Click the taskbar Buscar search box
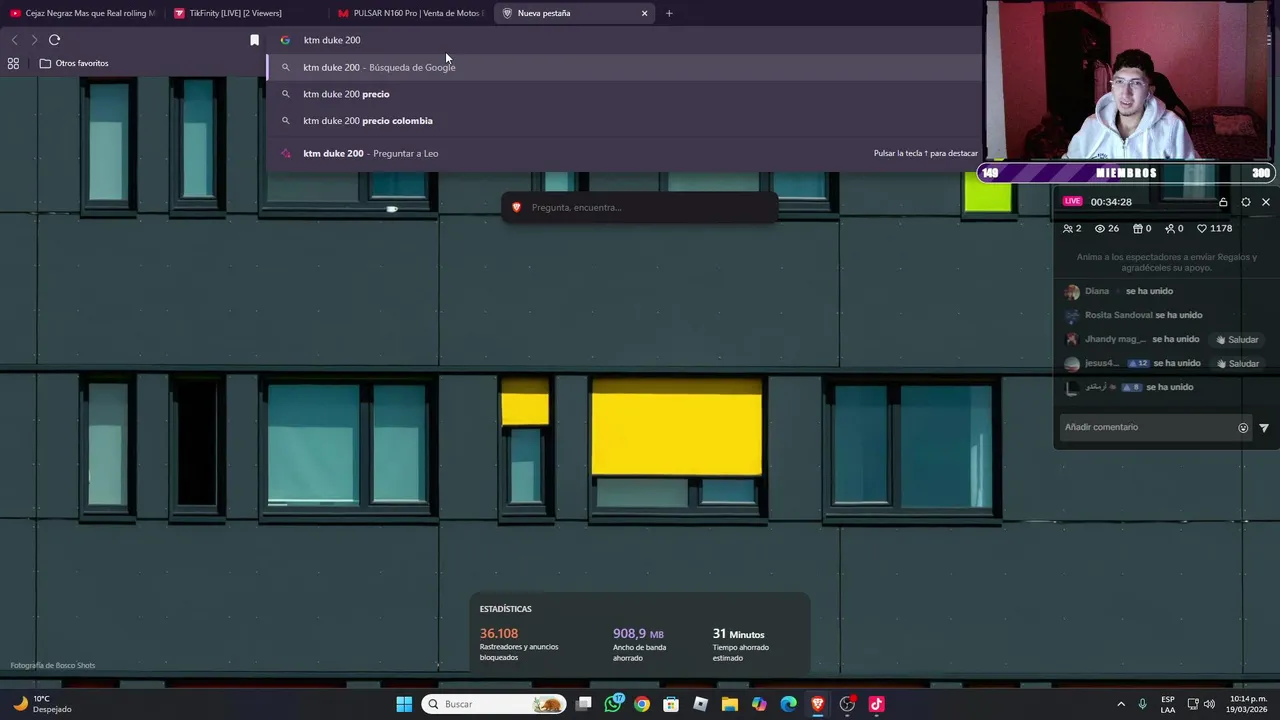The image size is (1280, 720). click(494, 704)
